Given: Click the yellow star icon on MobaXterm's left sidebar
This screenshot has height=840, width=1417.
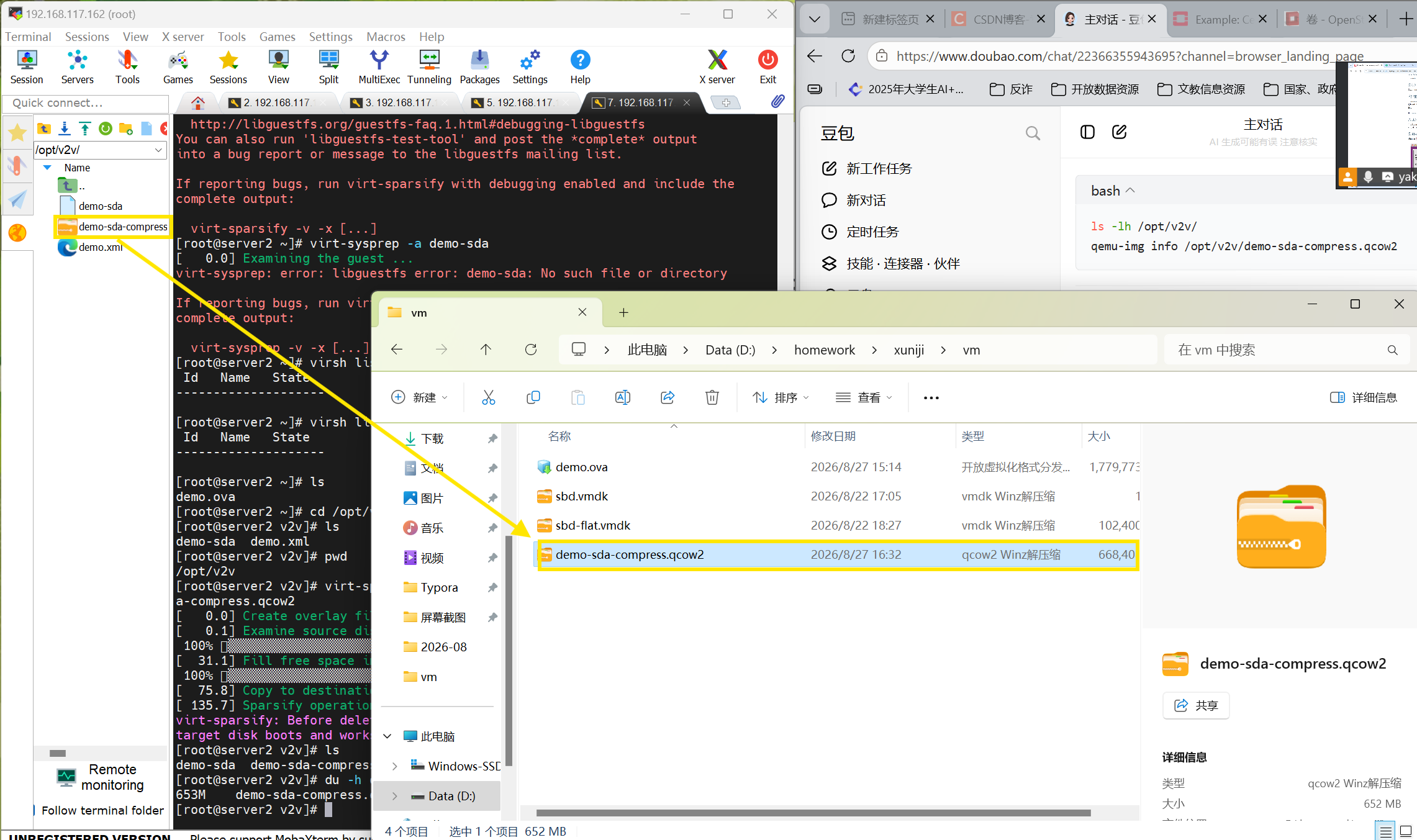Looking at the screenshot, I should click(17, 132).
